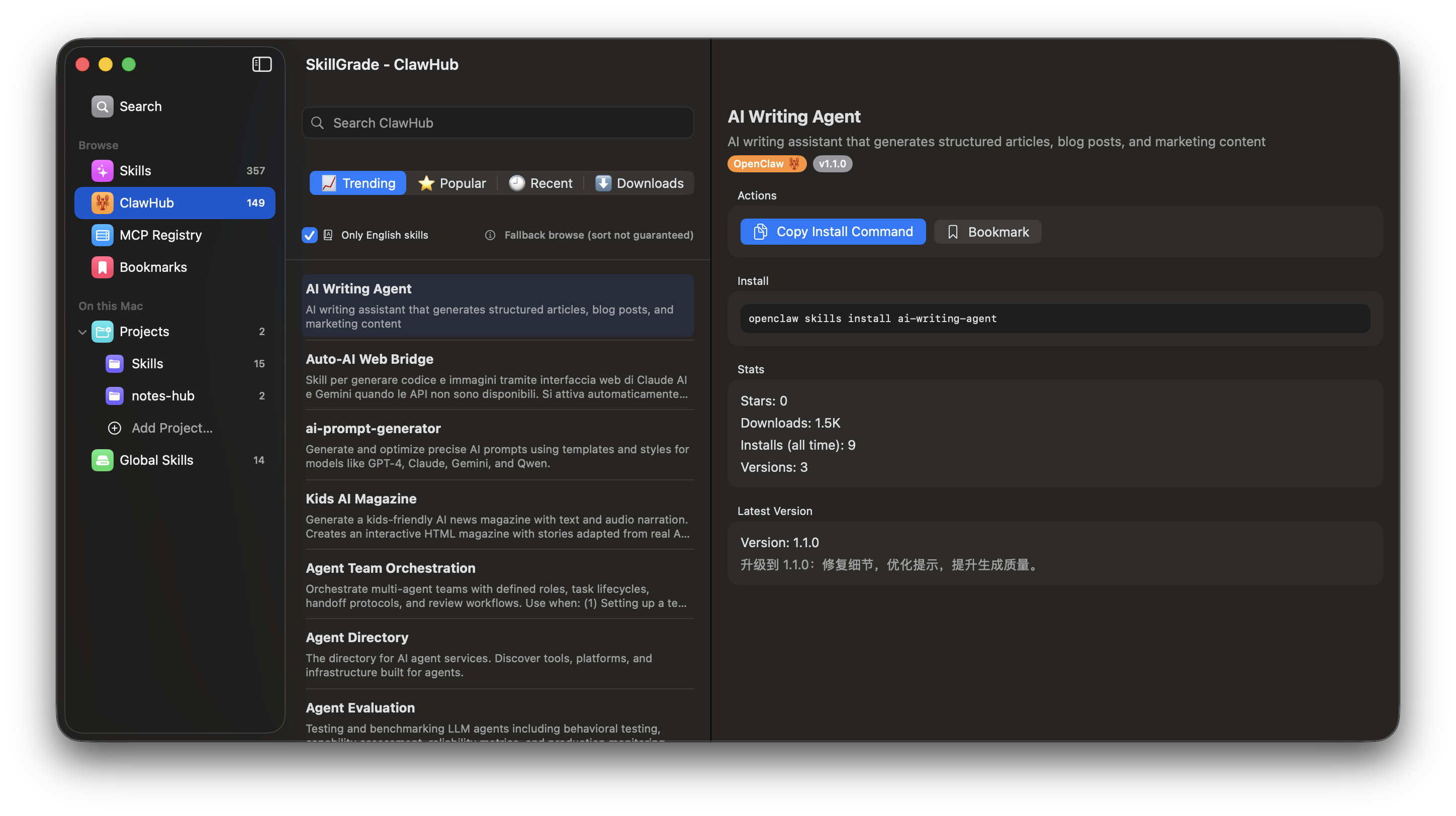Click the Projects folder icon
This screenshot has height=816, width=1456.
[x=102, y=332]
